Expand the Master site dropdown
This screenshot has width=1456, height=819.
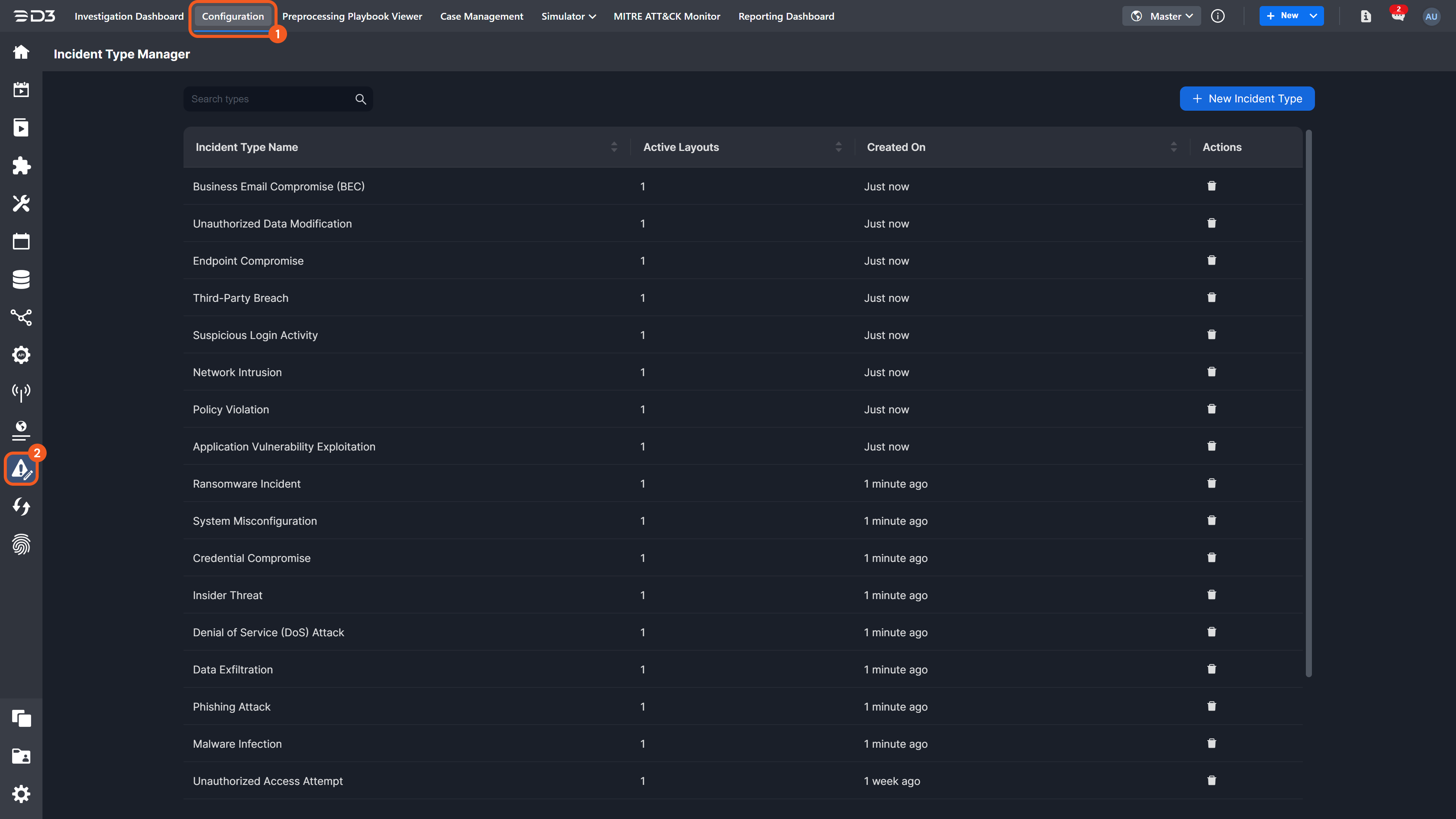point(1161,16)
